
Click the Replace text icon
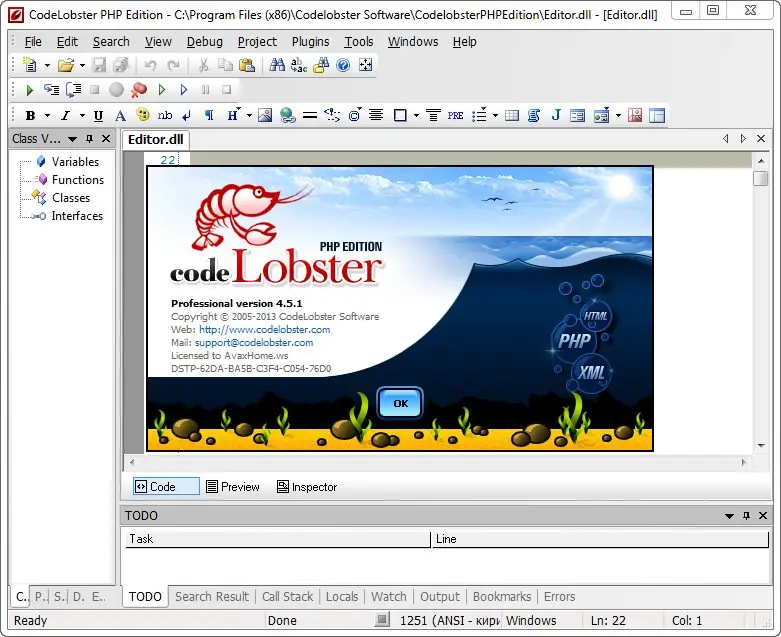299,65
